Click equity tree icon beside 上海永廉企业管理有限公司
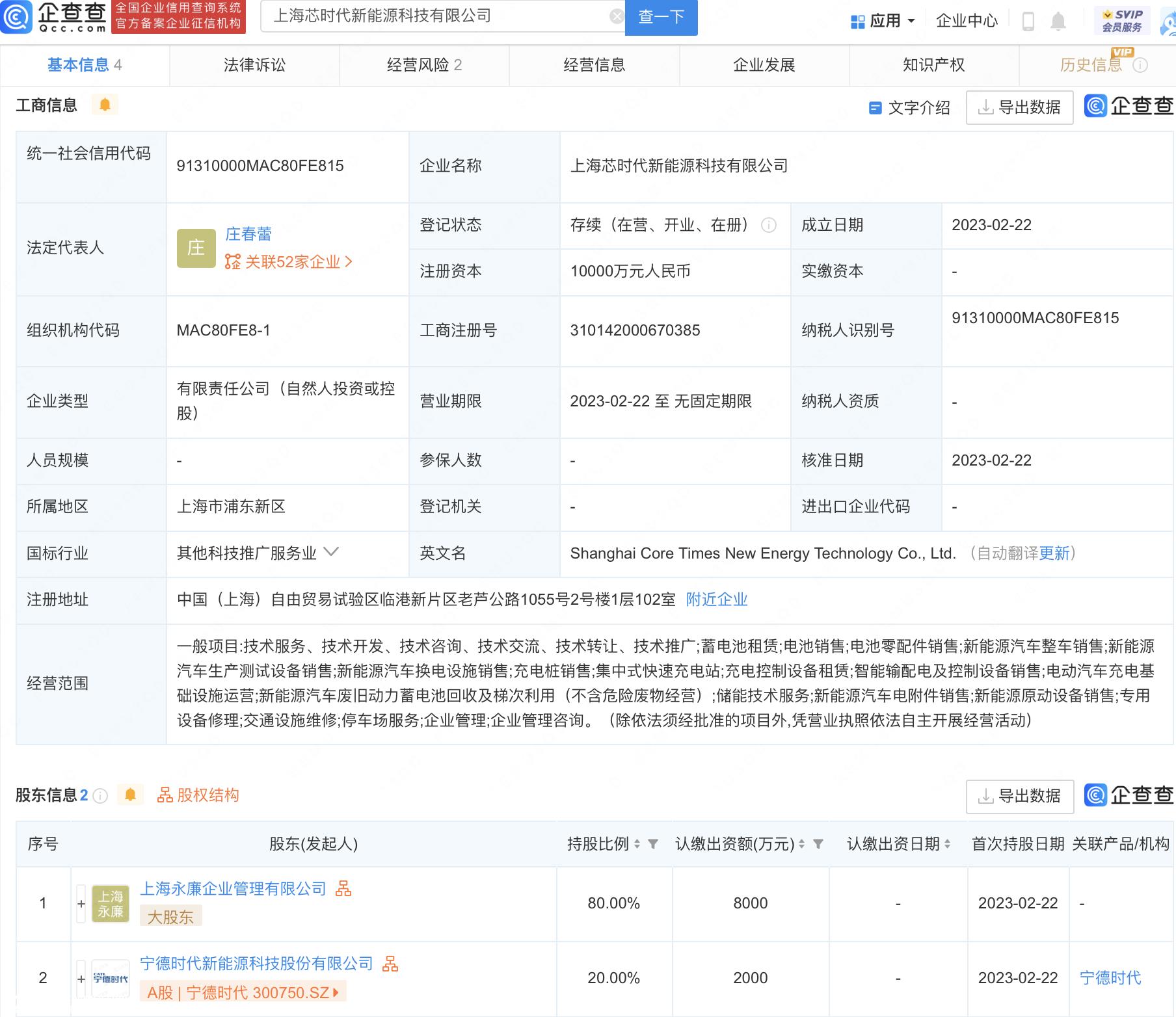Image resolution: width=1176 pixels, height=1017 pixels. 343,888
